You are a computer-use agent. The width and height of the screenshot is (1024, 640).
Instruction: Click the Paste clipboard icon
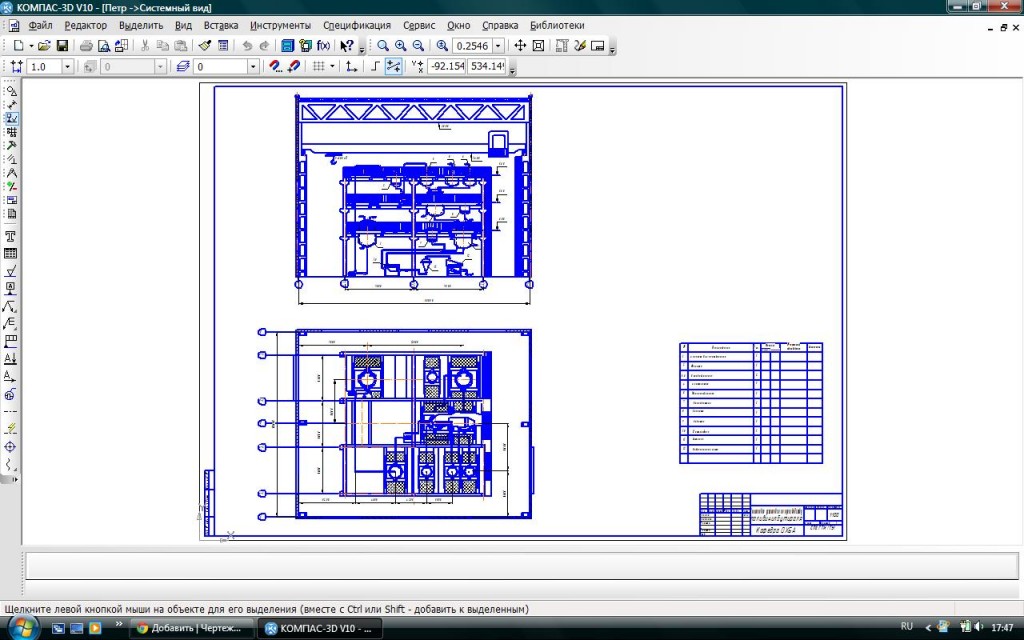click(x=181, y=46)
